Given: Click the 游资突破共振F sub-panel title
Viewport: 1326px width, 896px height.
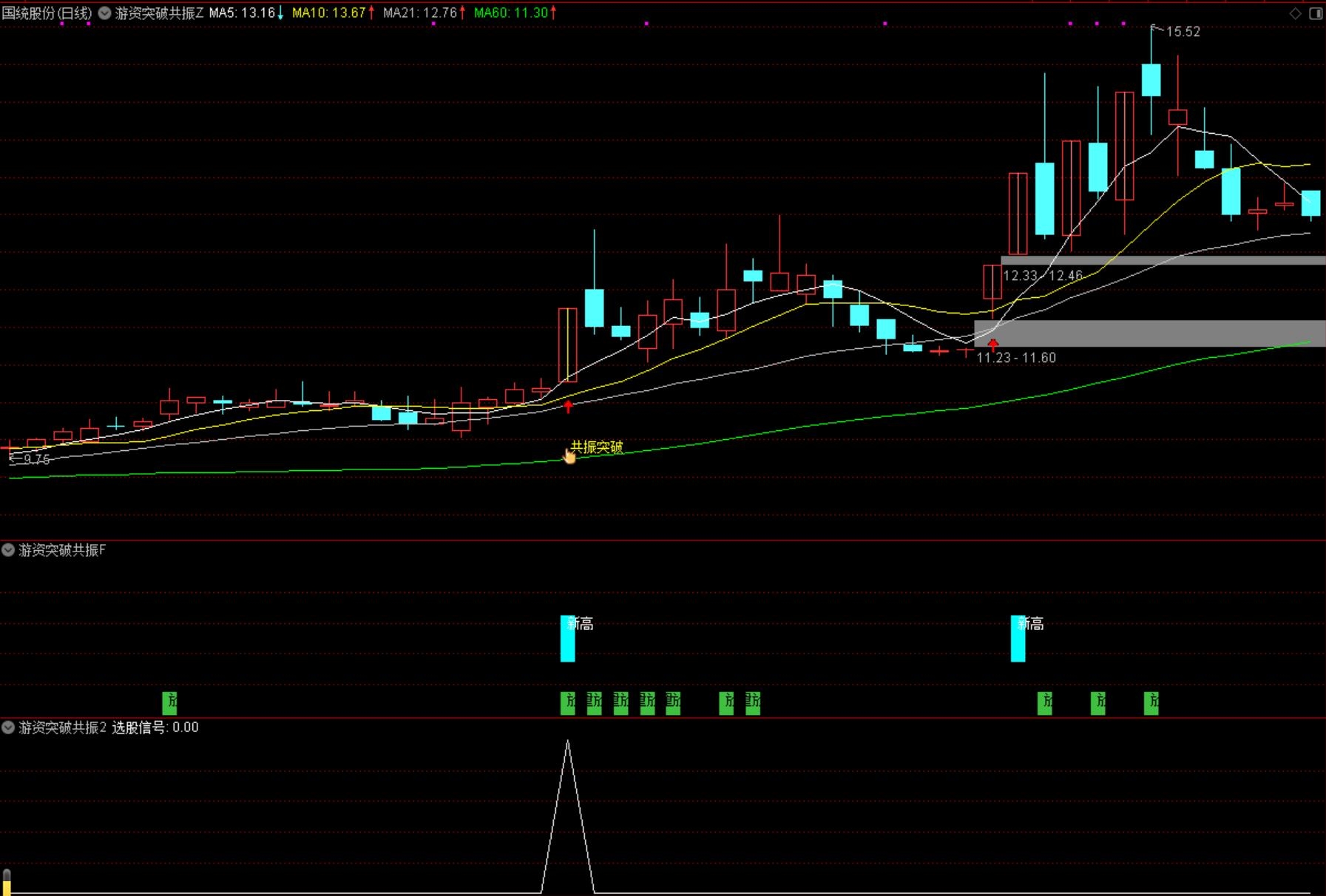Looking at the screenshot, I should point(63,550).
